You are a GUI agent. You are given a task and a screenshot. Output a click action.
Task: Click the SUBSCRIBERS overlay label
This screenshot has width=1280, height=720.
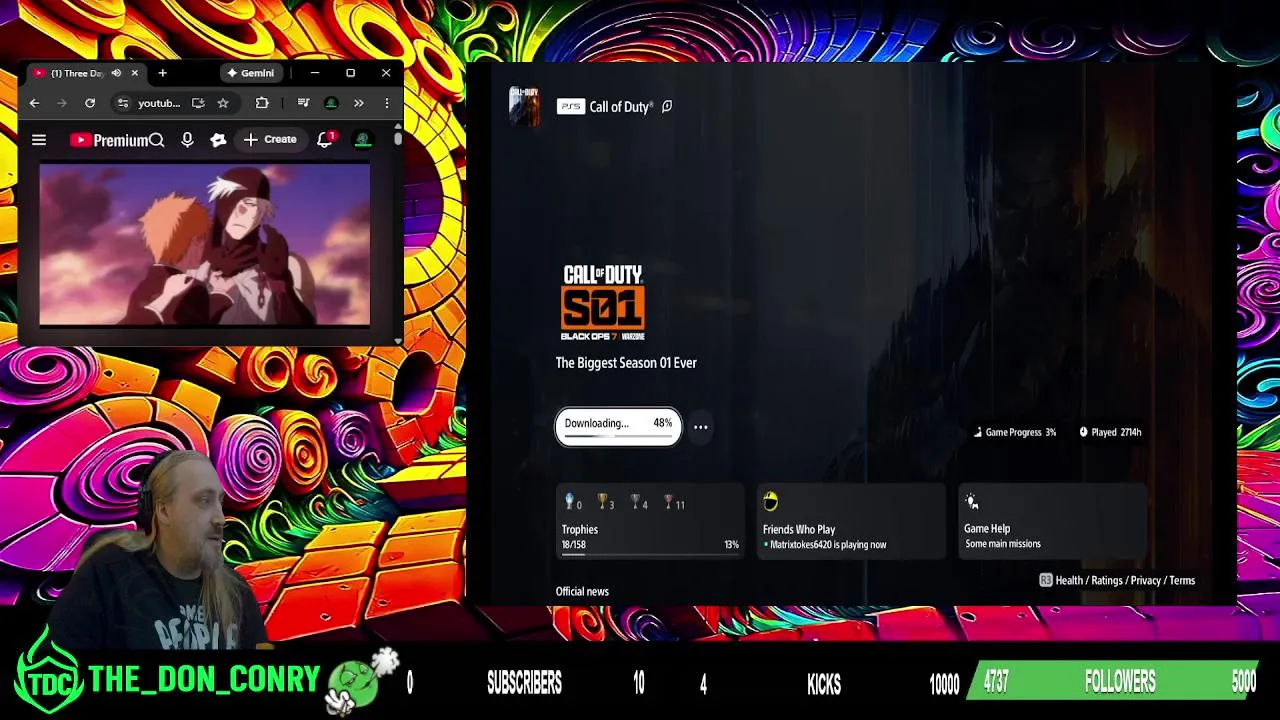tap(524, 683)
